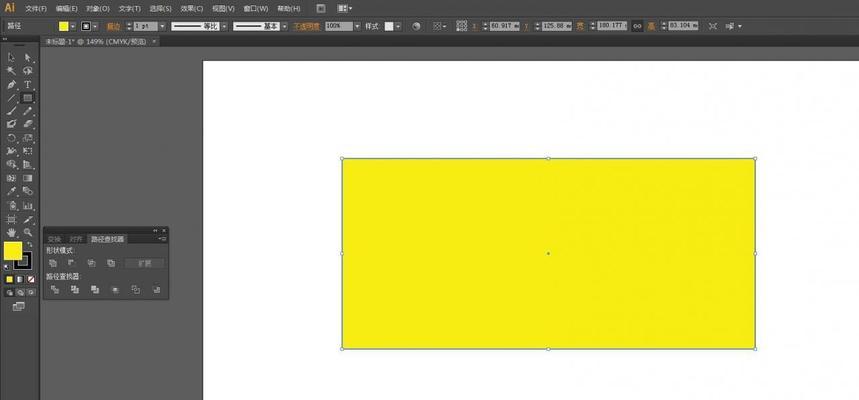The height and width of the screenshot is (400, 859).
Task: Open 效果(C) menu
Action: coord(192,9)
